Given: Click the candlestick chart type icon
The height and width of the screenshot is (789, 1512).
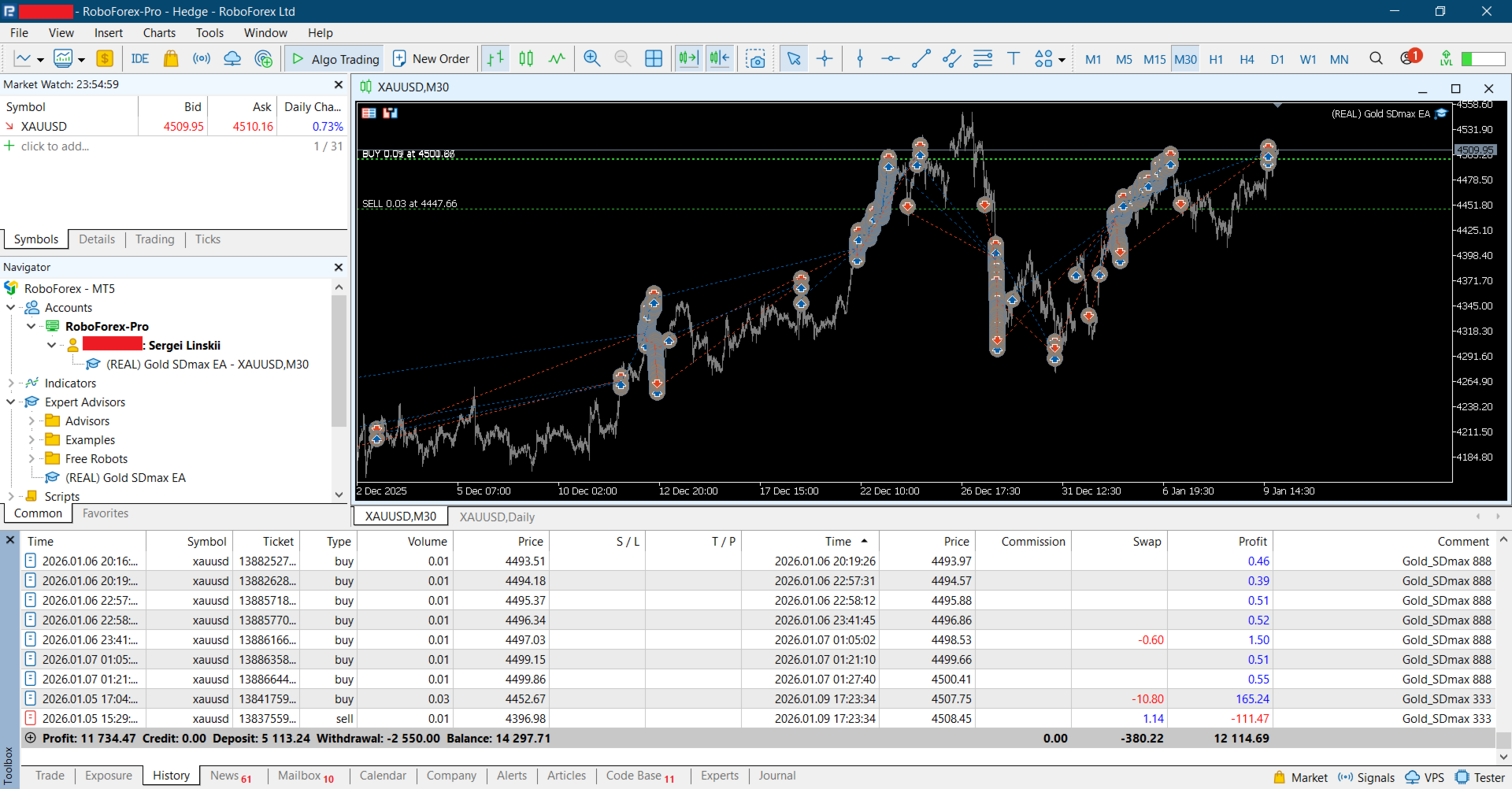Looking at the screenshot, I should 526,59.
